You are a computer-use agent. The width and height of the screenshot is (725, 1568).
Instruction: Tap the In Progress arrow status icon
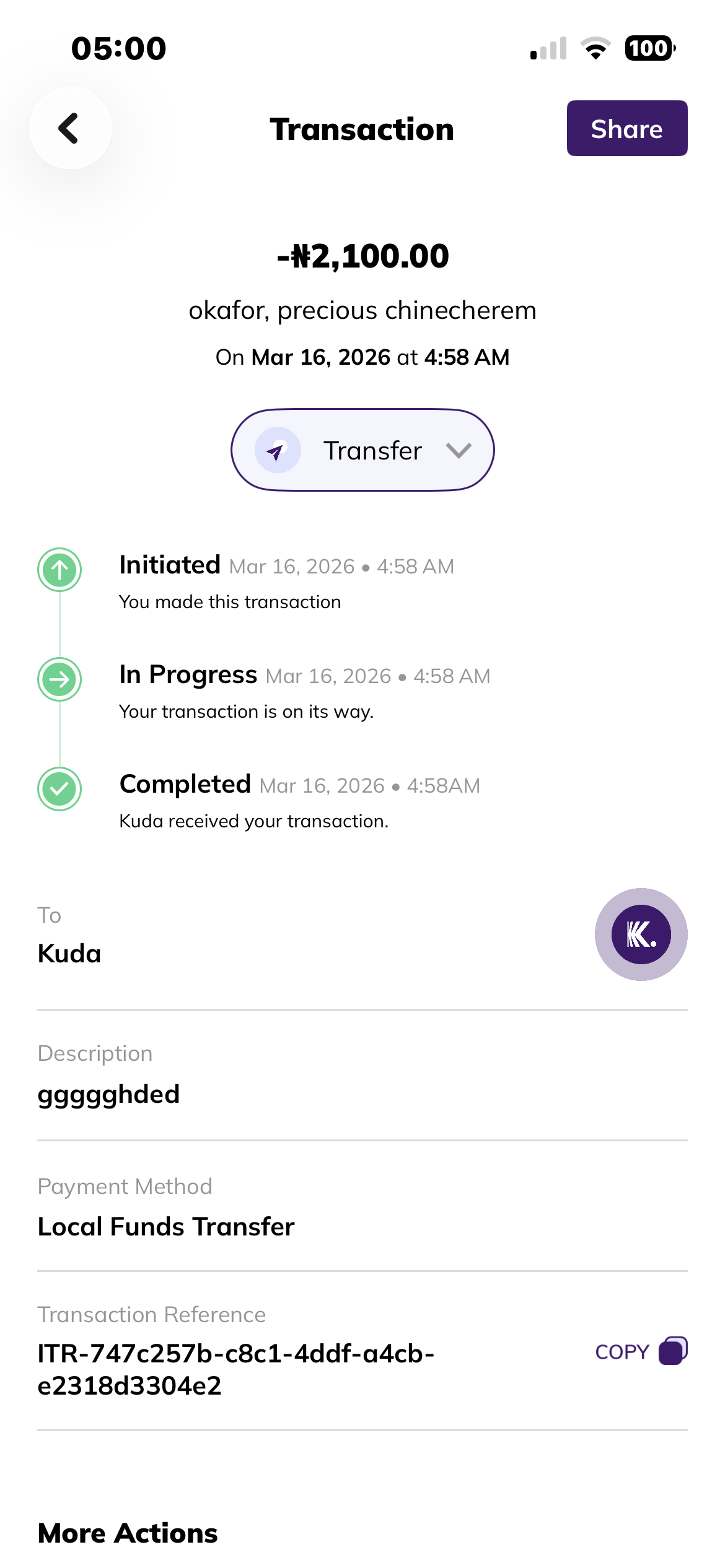click(59, 679)
